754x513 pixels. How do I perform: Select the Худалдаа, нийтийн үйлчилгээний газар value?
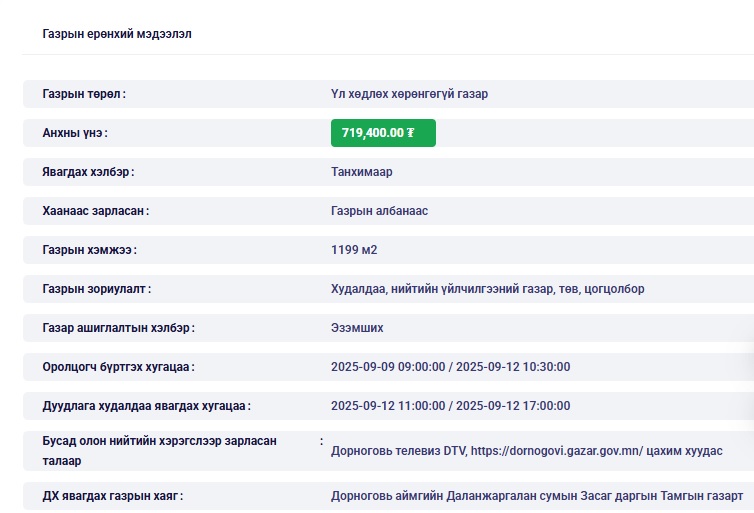(x=487, y=289)
